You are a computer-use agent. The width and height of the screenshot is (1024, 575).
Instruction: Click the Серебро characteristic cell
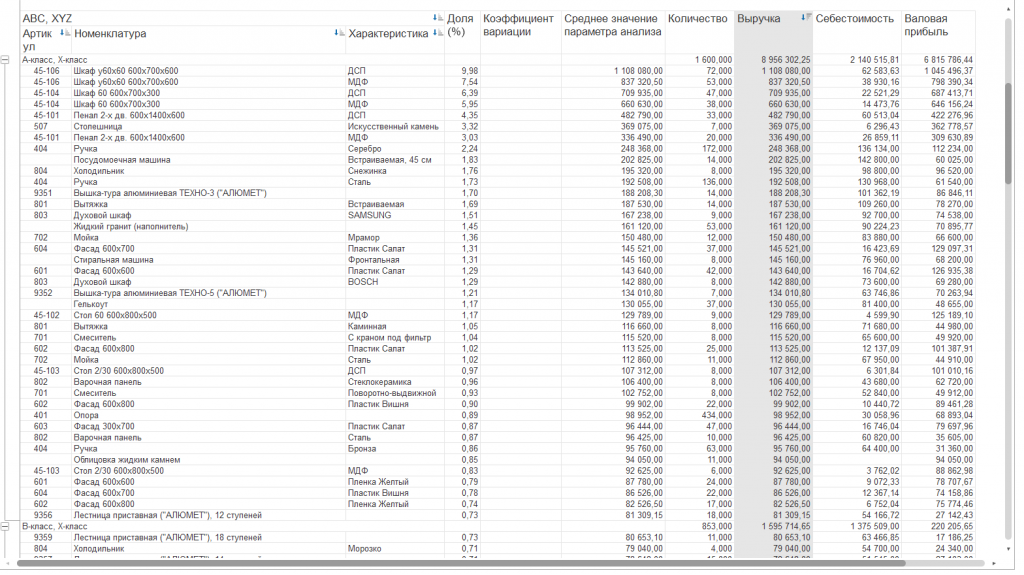[364, 148]
